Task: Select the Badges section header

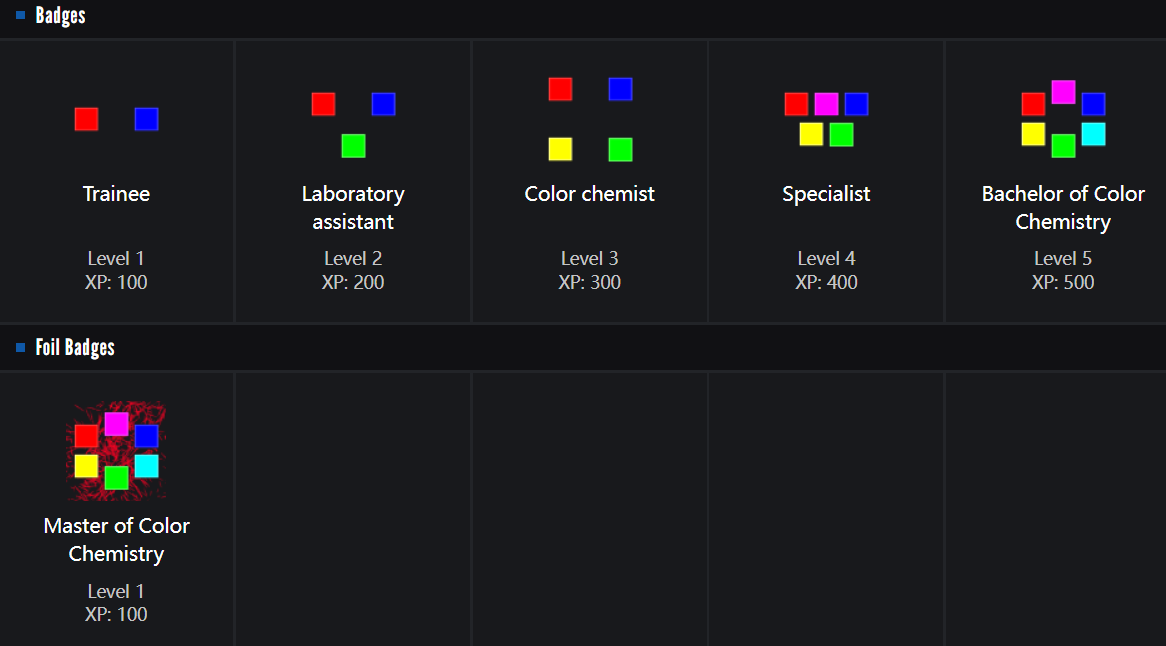Action: tap(61, 16)
